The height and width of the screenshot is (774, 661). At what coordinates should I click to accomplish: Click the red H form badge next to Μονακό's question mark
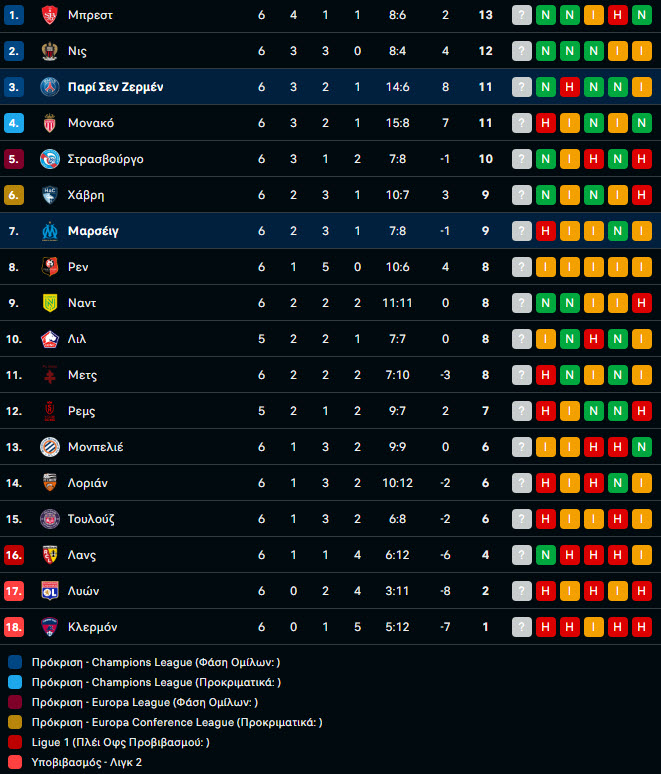pyautogui.click(x=545, y=123)
